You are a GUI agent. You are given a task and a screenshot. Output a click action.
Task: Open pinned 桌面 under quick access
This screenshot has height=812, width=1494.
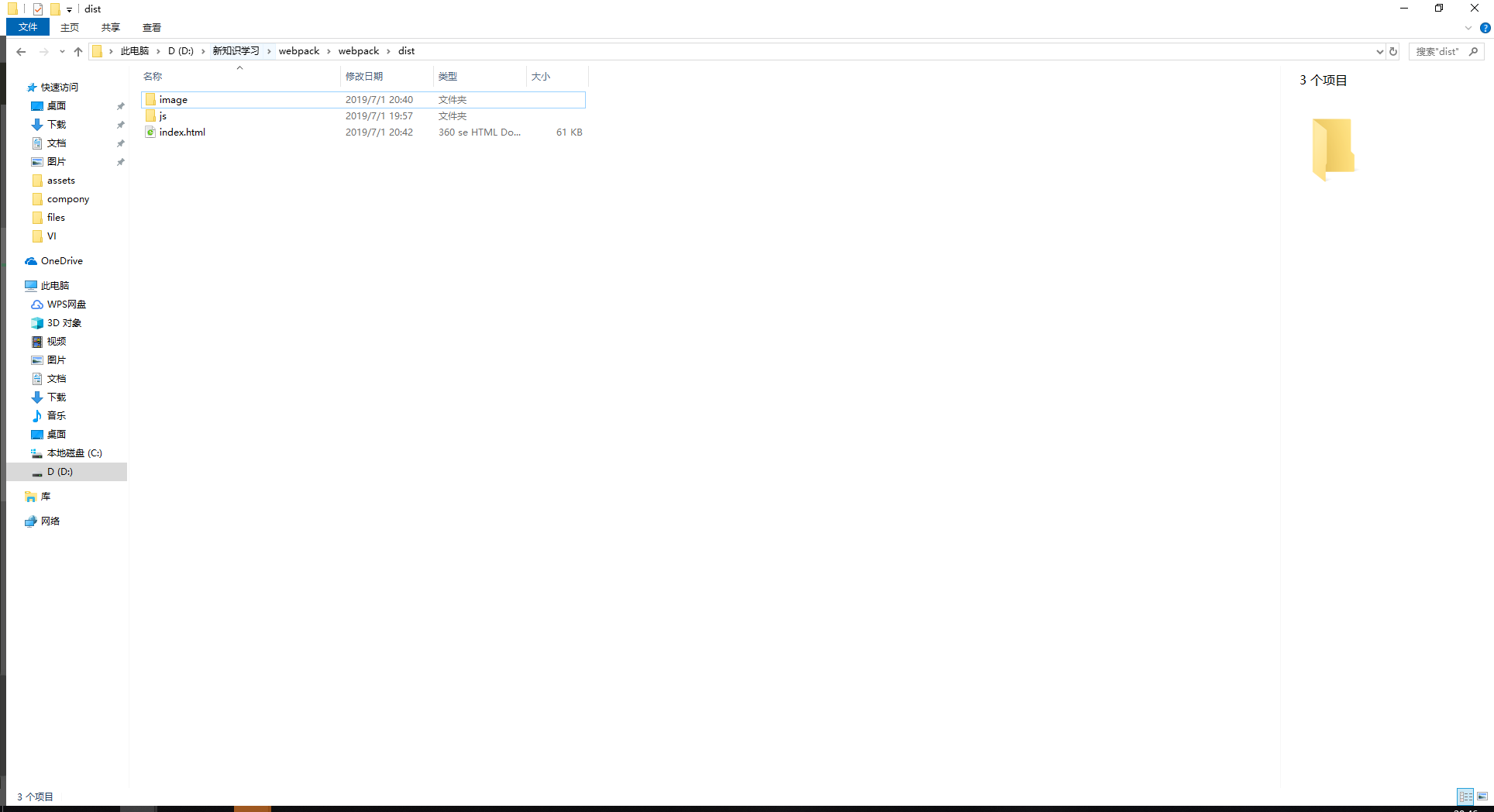(57, 106)
